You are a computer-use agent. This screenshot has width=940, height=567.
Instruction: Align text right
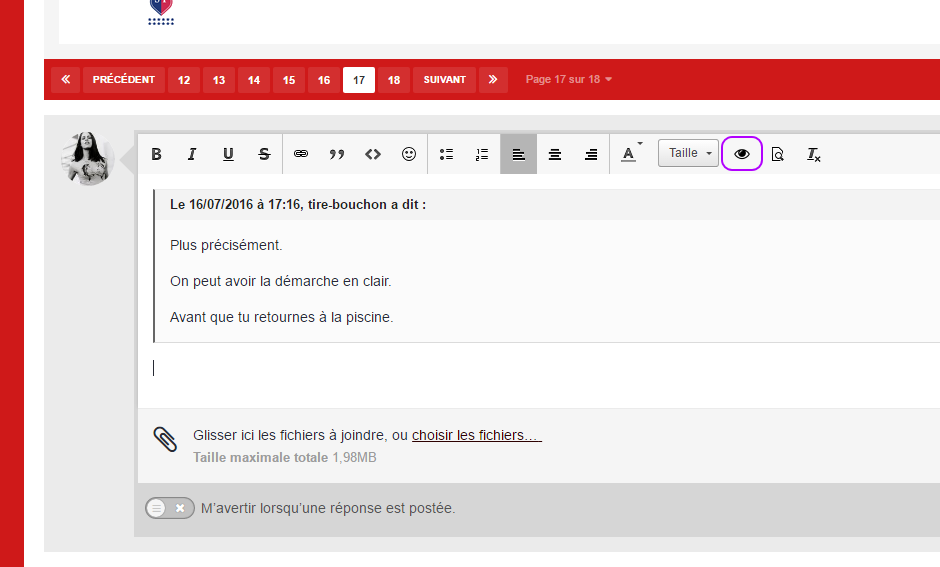(591, 154)
